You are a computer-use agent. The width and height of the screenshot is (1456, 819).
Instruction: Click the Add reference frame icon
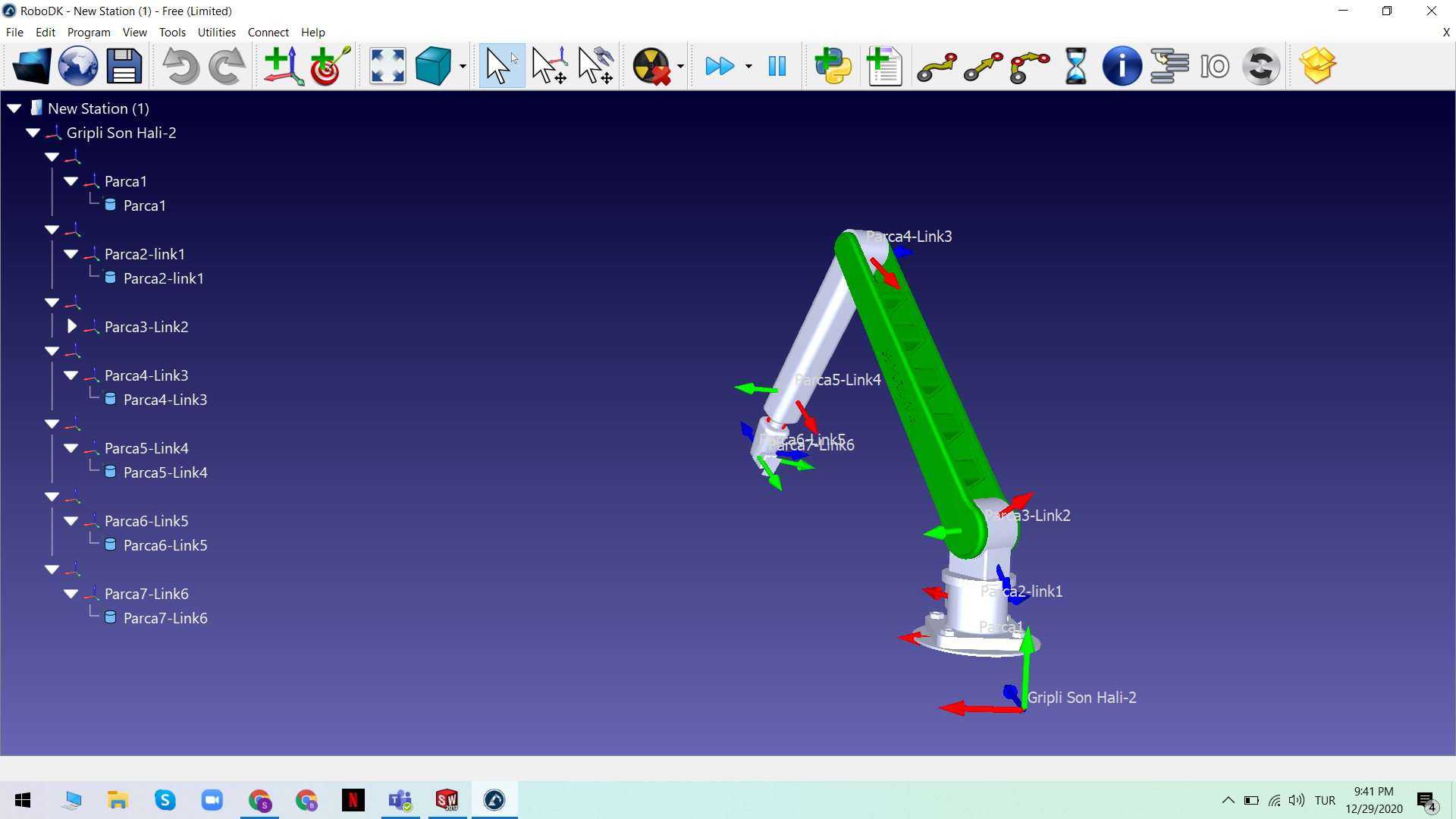[x=283, y=66]
